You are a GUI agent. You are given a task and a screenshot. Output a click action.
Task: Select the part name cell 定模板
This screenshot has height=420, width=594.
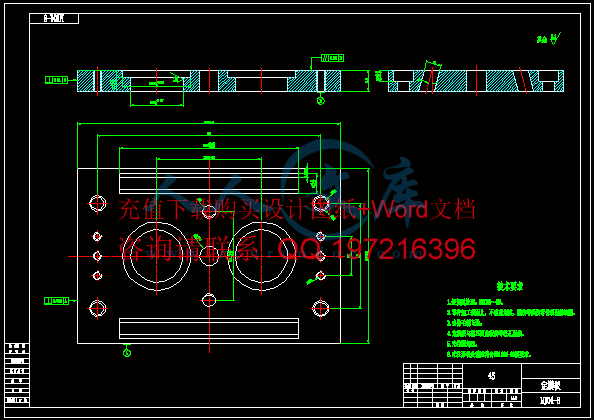click(551, 386)
